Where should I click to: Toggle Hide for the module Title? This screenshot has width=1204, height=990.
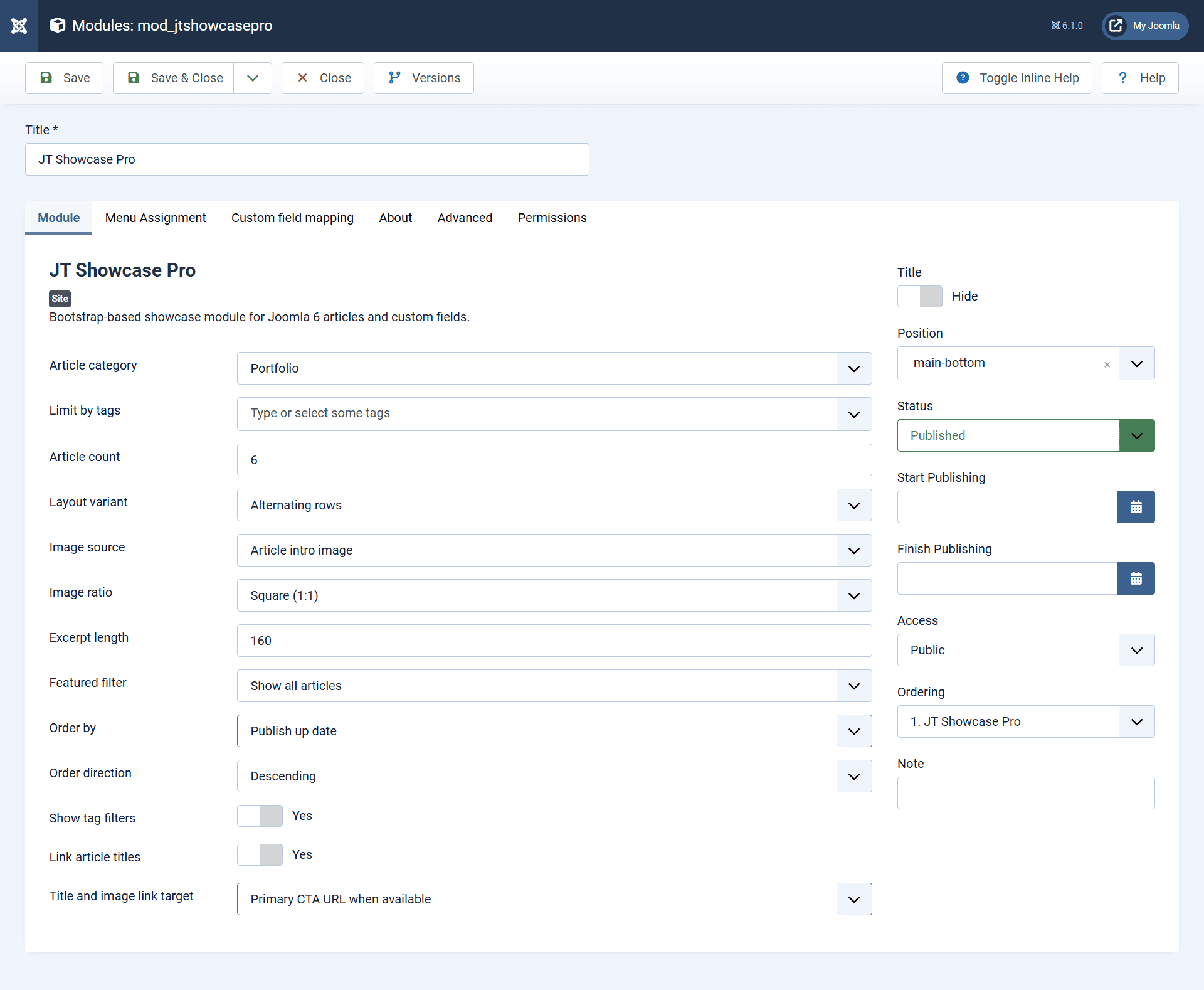[919, 296]
